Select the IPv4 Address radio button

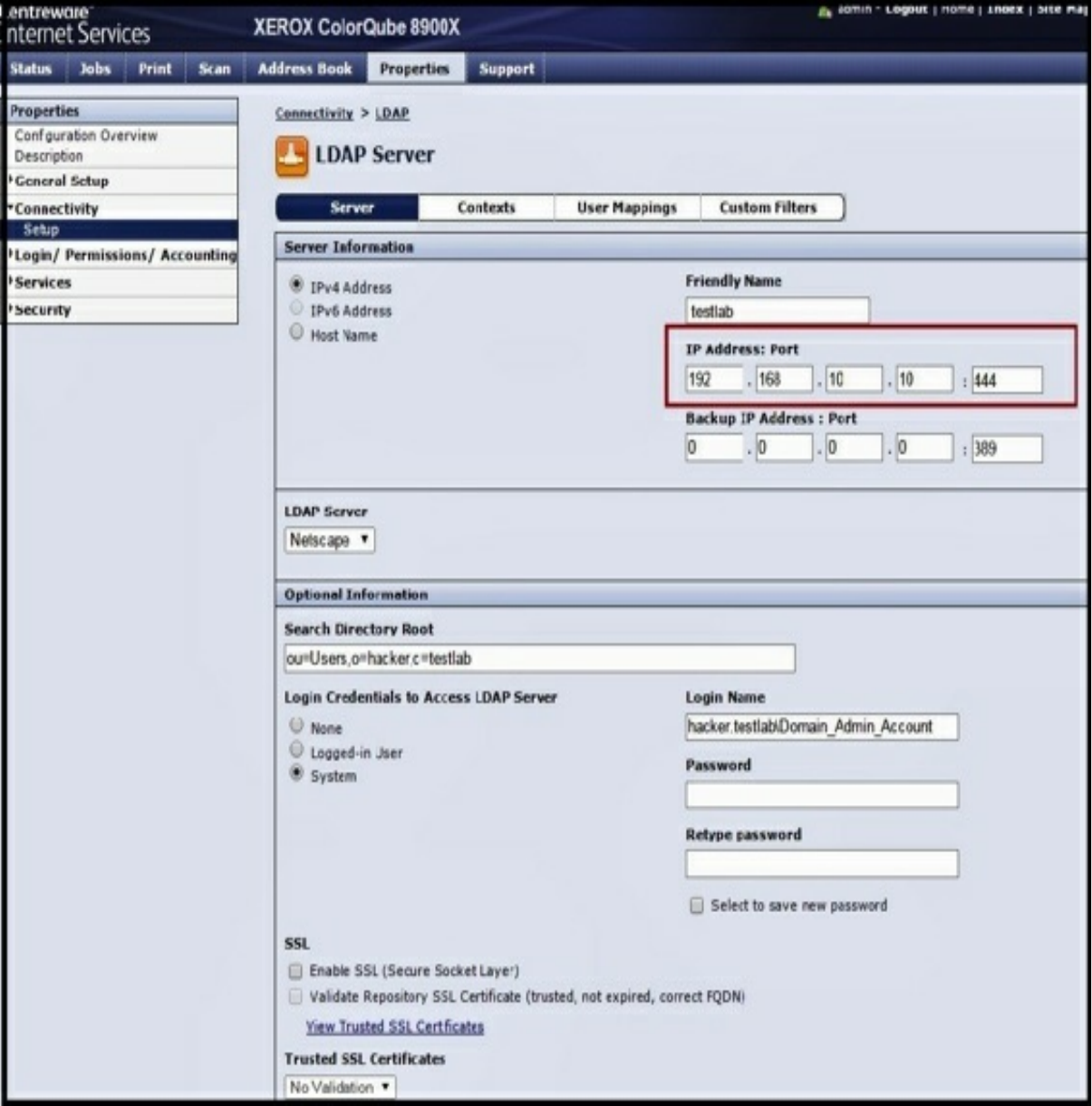coord(296,285)
